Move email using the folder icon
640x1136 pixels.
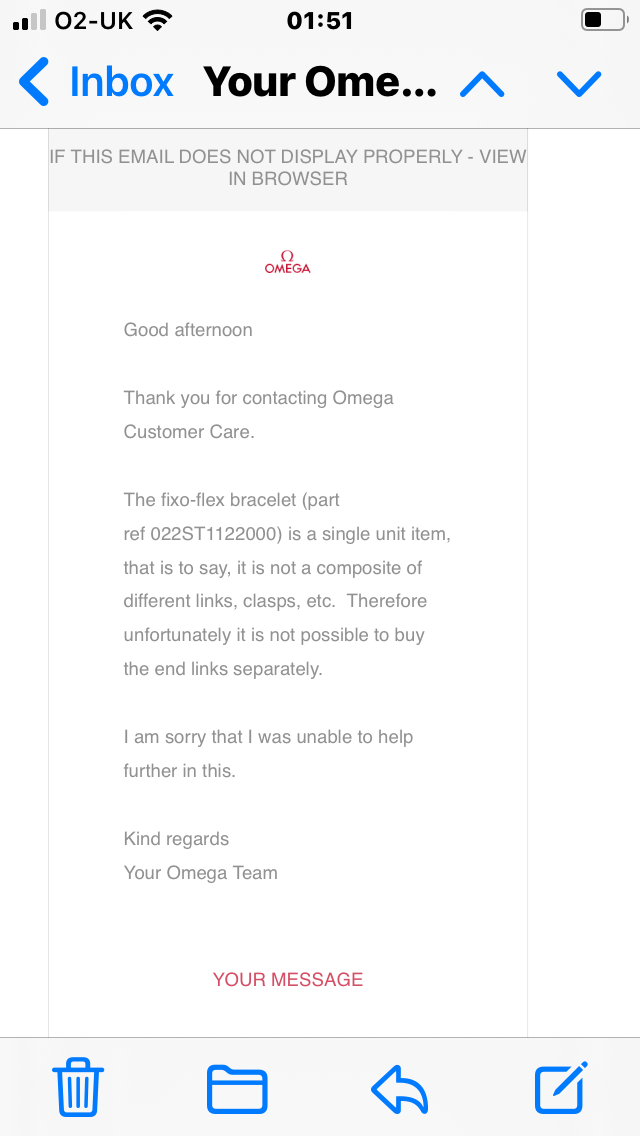click(x=237, y=1088)
